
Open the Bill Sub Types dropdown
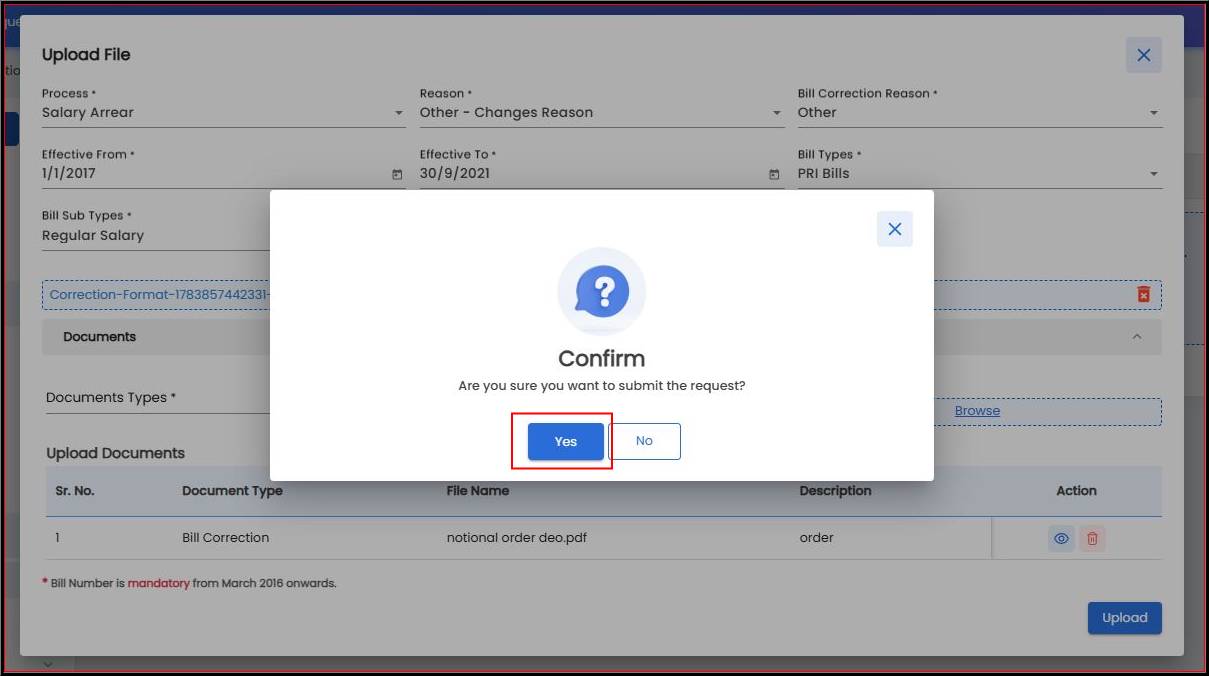coord(156,236)
